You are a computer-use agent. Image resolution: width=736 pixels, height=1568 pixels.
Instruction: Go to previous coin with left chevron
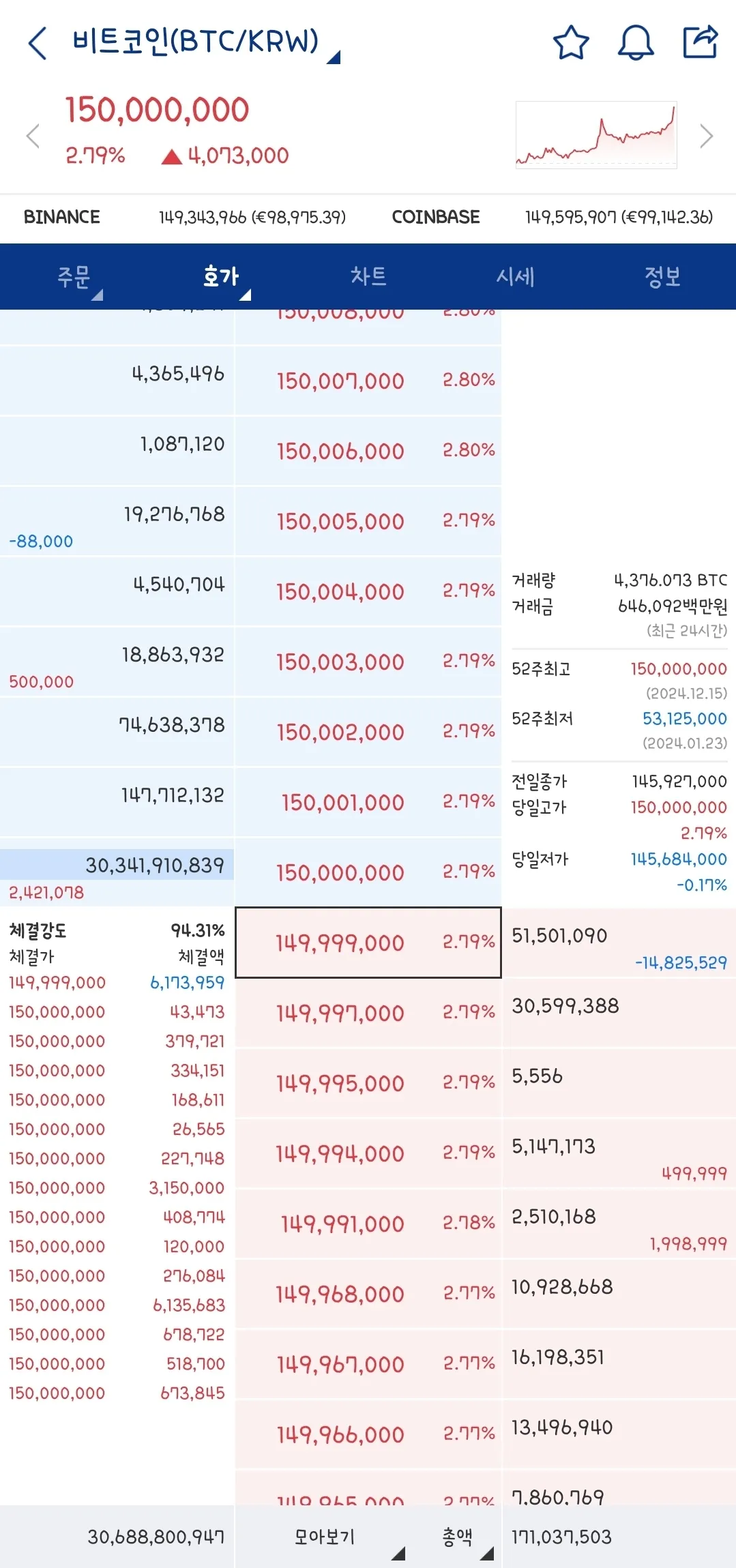[x=33, y=136]
